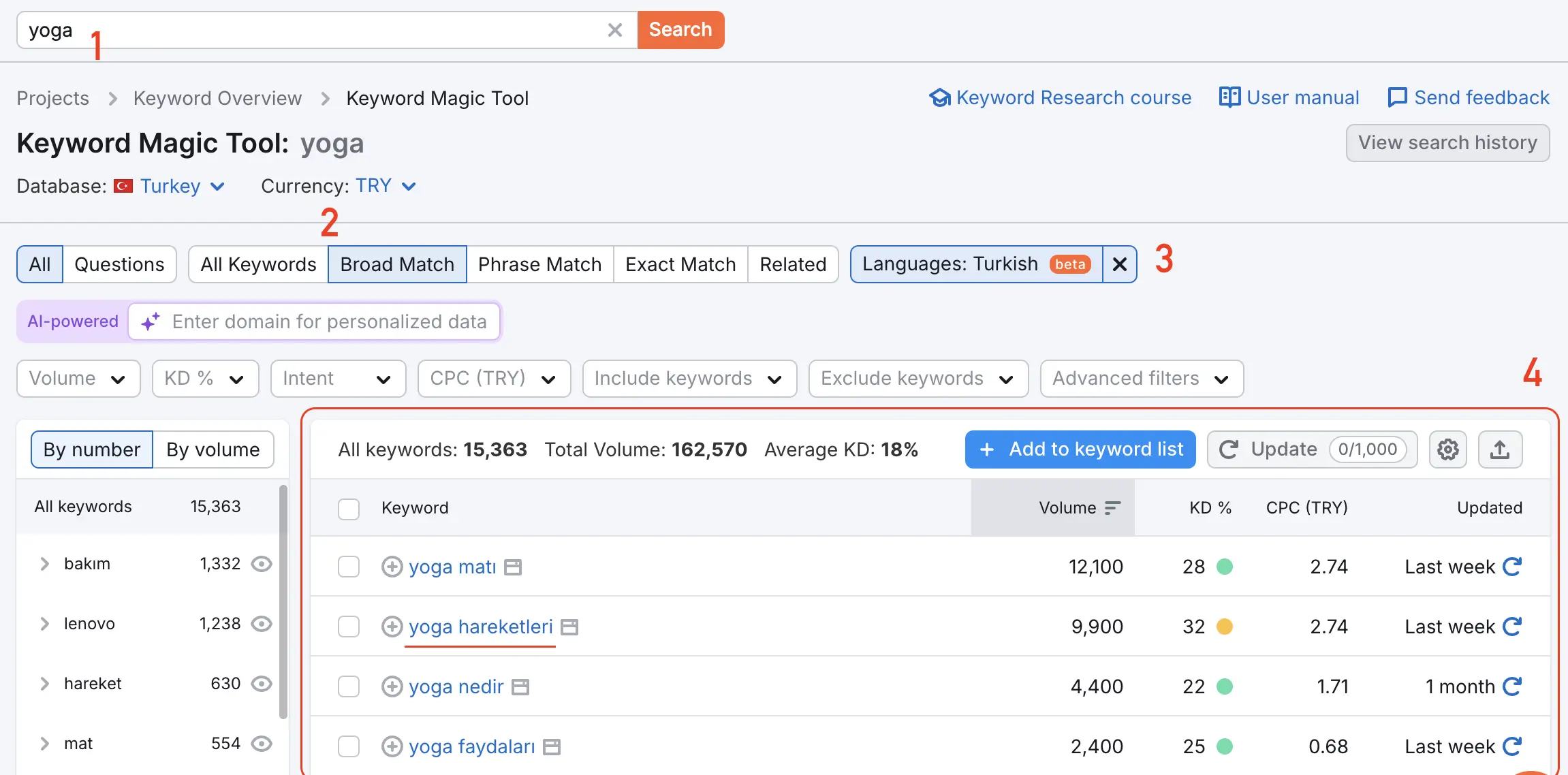Viewport: 1568px width, 775px height.
Task: Refresh yoga nedir row data
Action: 1512,686
